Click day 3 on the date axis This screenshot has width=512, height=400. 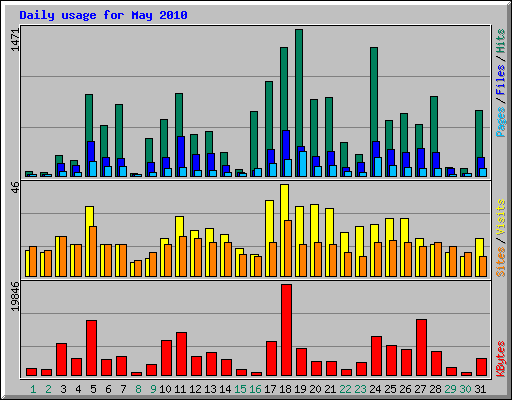pyautogui.click(x=63, y=389)
